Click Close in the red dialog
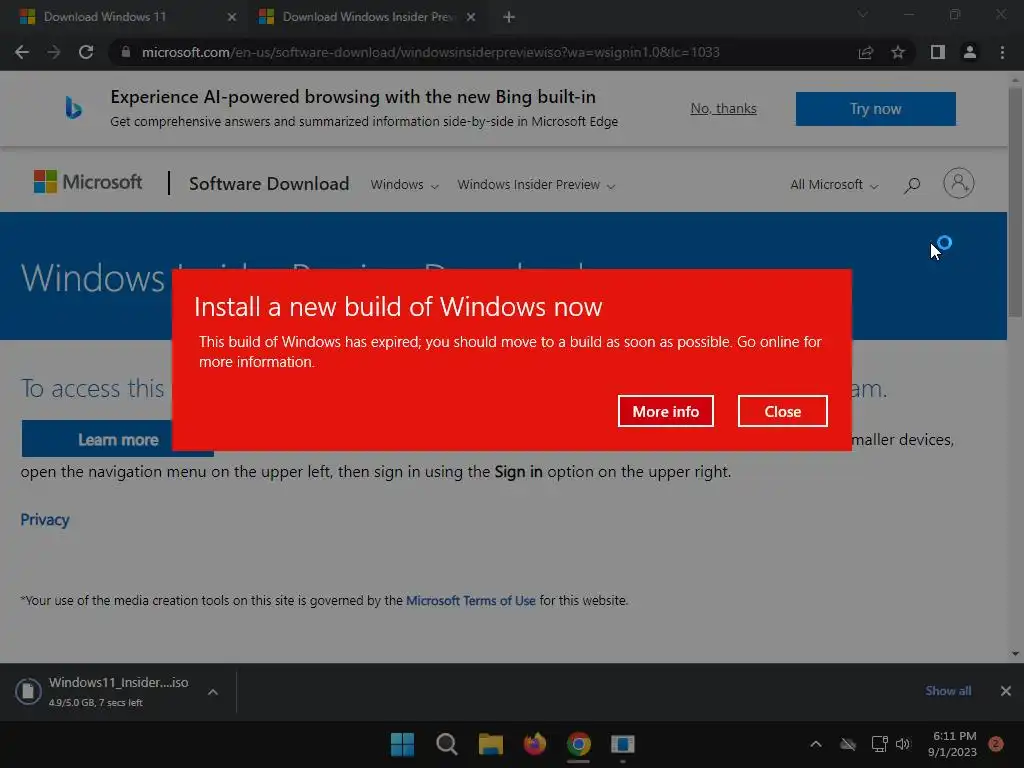The width and height of the screenshot is (1024, 768). point(782,411)
